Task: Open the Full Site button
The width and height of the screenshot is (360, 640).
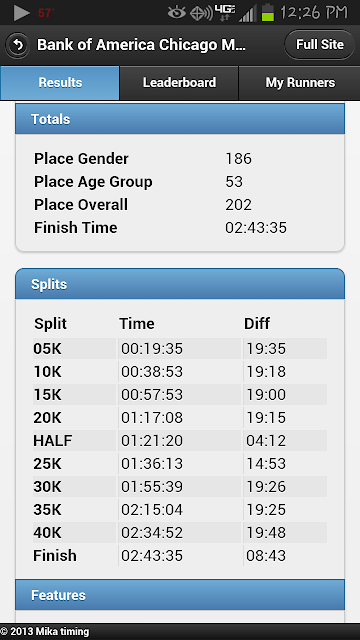Action: coord(320,44)
